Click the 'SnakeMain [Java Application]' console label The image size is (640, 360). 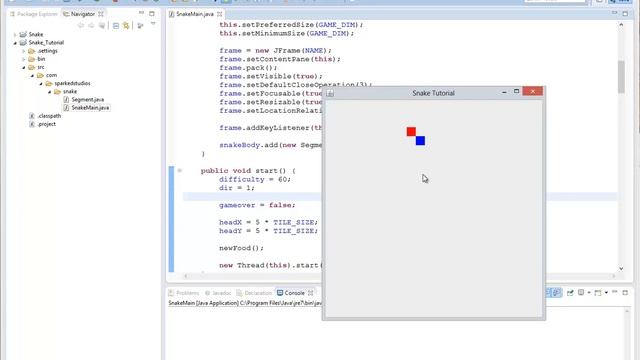(203, 303)
